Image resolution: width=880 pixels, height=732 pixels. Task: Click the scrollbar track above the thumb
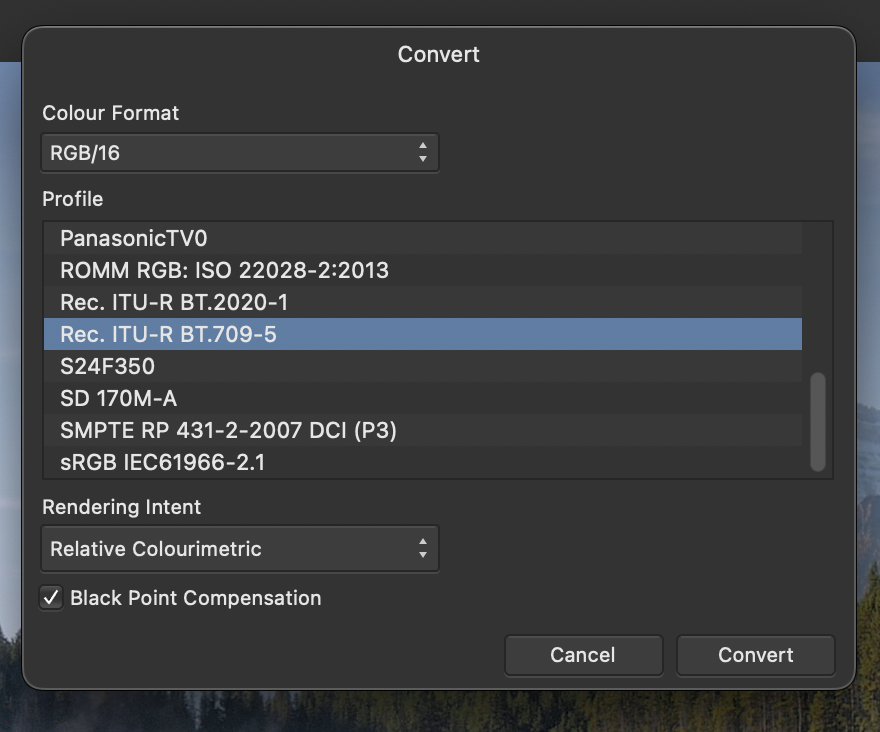[818, 300]
